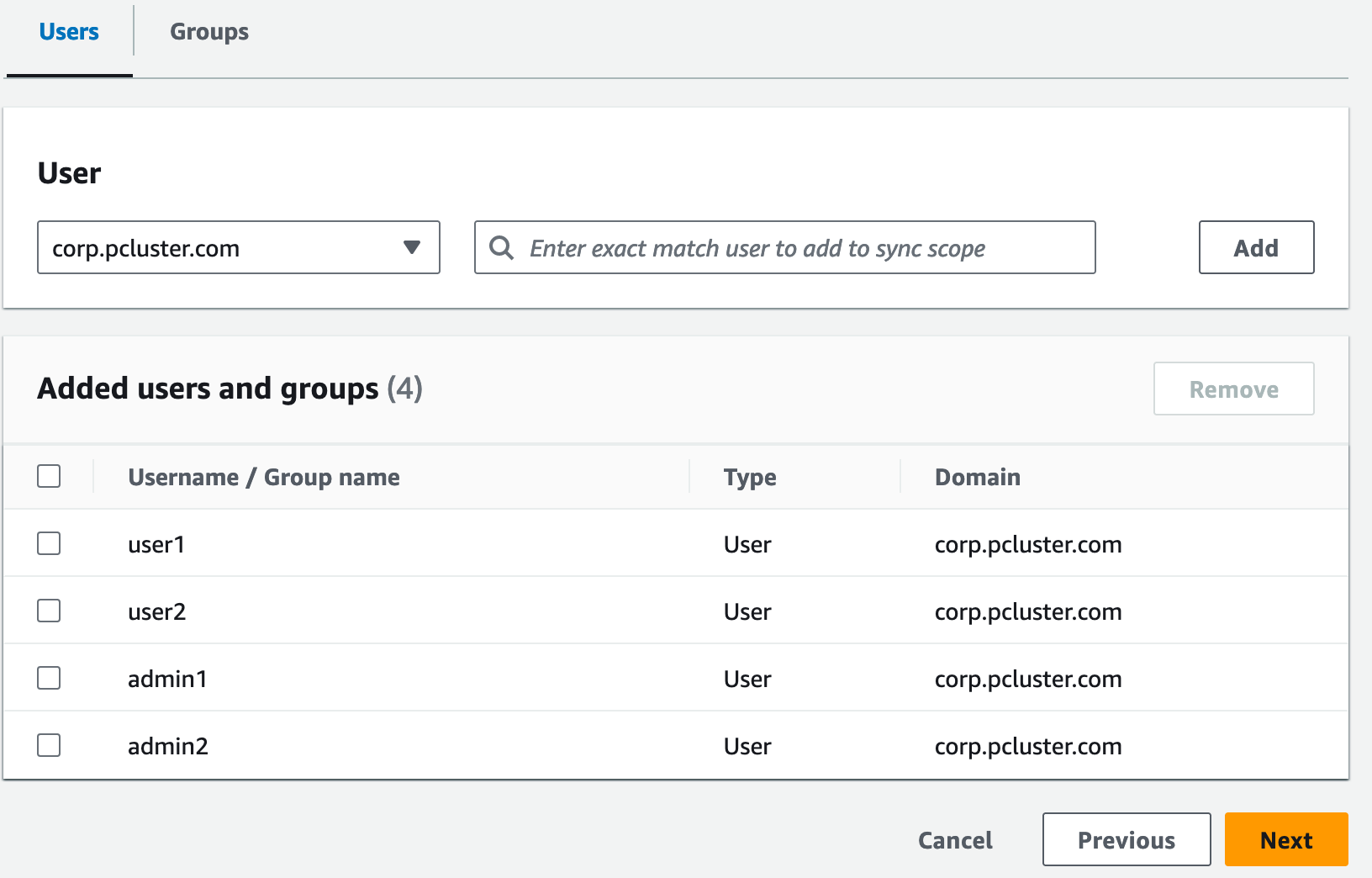1372x878 pixels.
Task: Select the admin1 name cell
Action: [167, 679]
